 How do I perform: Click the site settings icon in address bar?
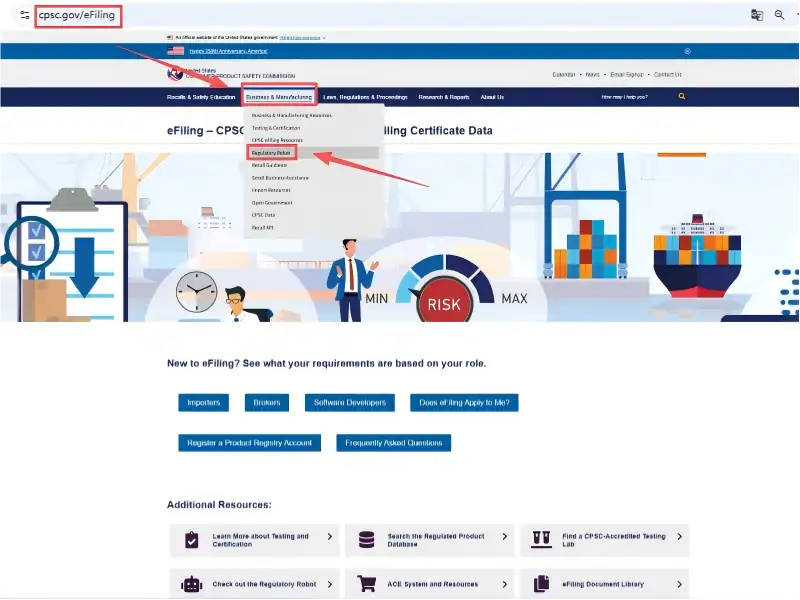click(x=24, y=15)
